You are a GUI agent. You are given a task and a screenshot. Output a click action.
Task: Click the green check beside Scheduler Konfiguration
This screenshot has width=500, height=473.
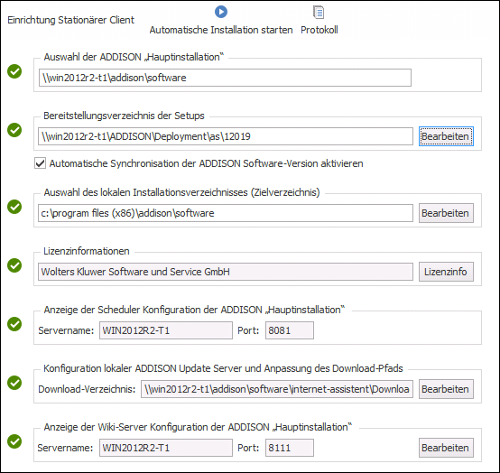15,324
